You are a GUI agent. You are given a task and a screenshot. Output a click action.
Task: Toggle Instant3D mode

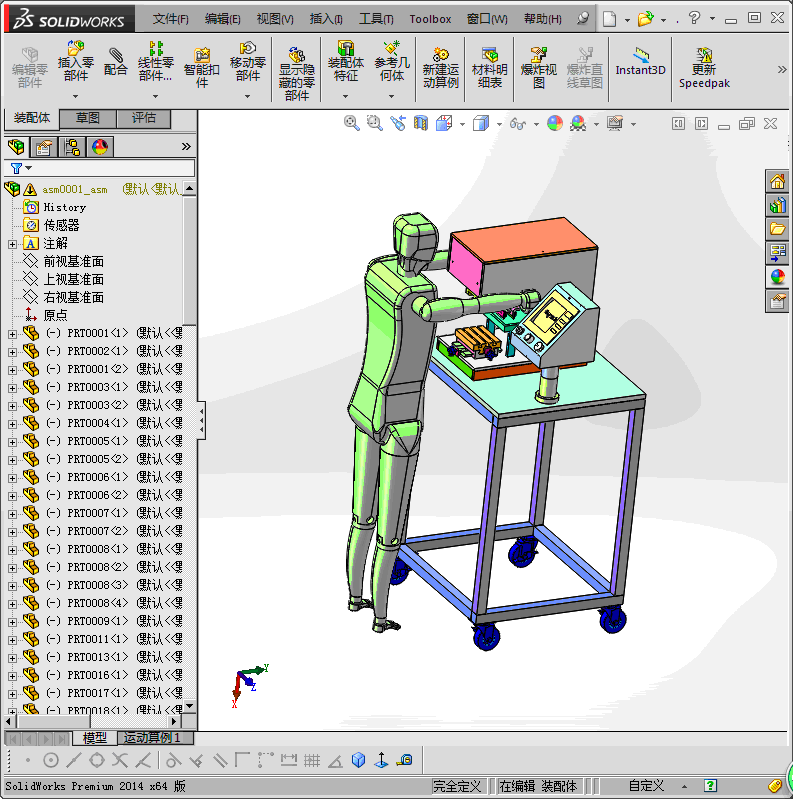(x=641, y=62)
